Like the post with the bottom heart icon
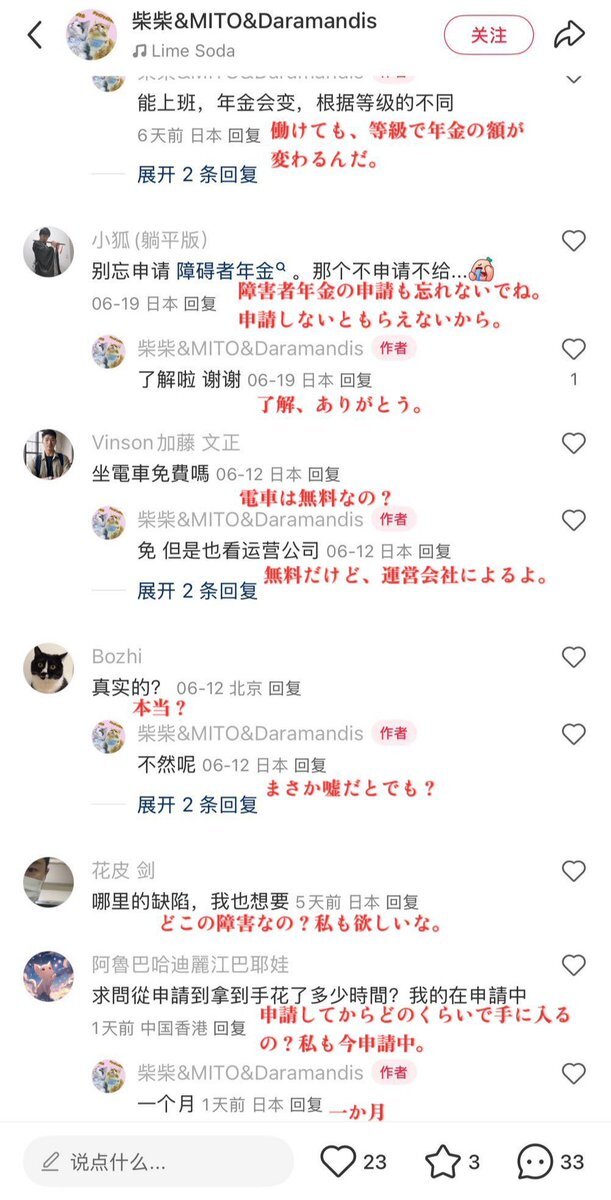 [338, 1161]
